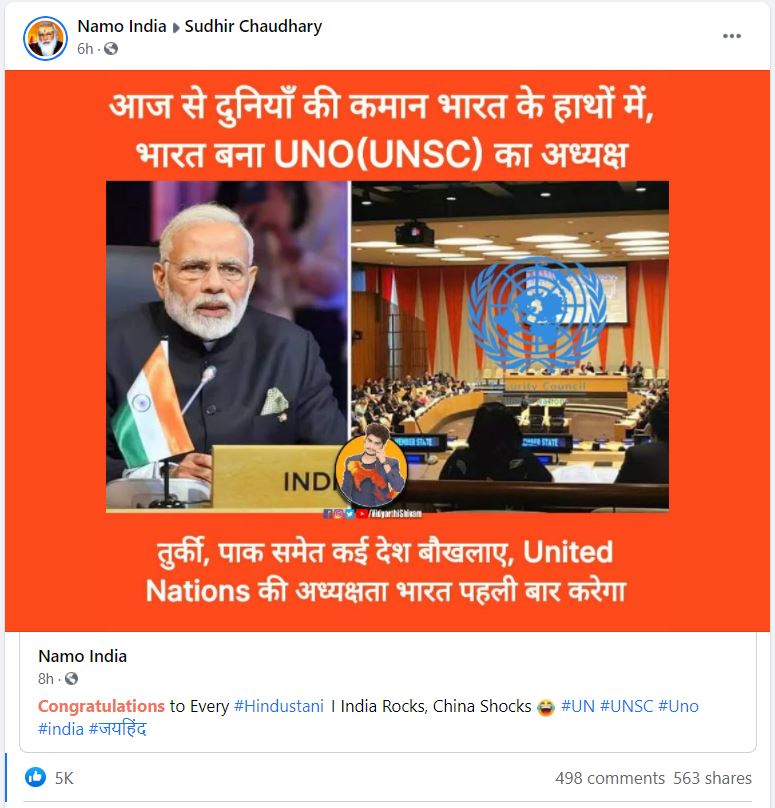Open the #जयहिंद hashtag
This screenshot has width=775, height=808.
(117, 729)
